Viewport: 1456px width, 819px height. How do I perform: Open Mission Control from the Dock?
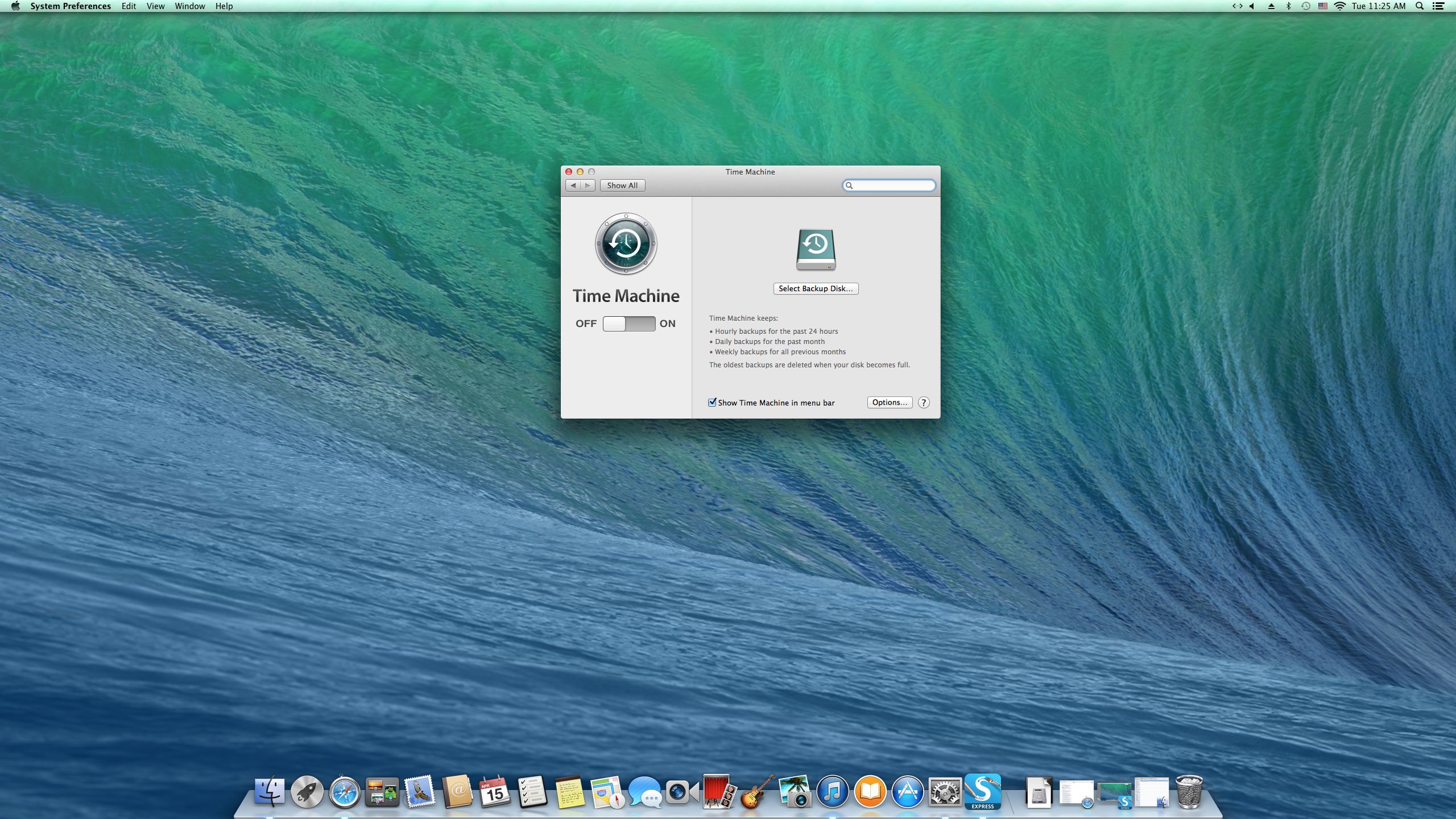382,791
